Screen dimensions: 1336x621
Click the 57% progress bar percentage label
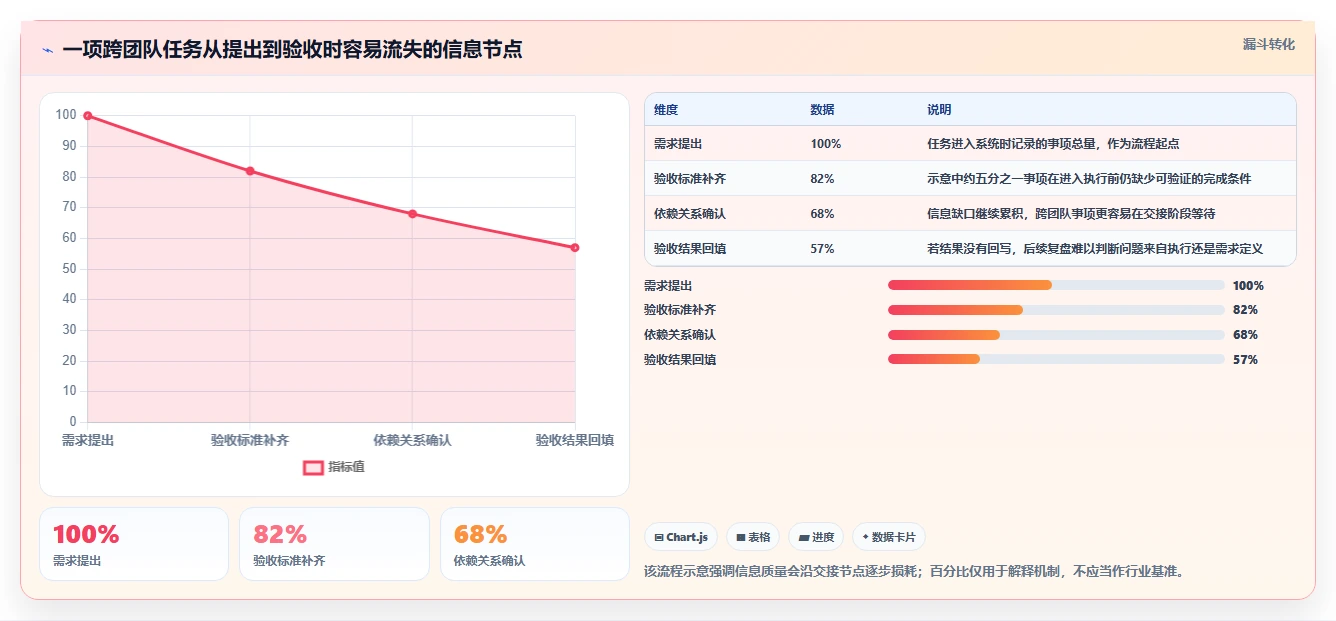pyautogui.click(x=1245, y=360)
